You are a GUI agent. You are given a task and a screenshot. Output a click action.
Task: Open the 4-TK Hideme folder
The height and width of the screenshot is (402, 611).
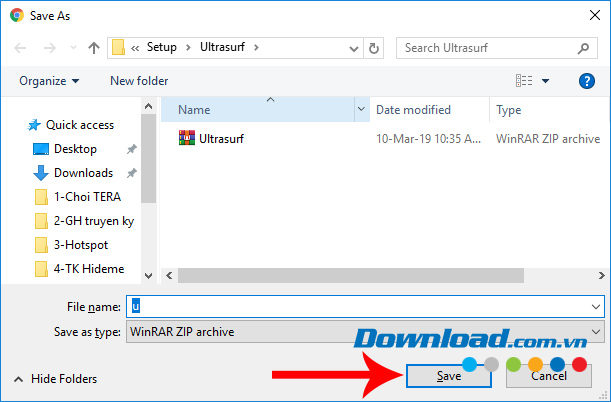point(89,269)
